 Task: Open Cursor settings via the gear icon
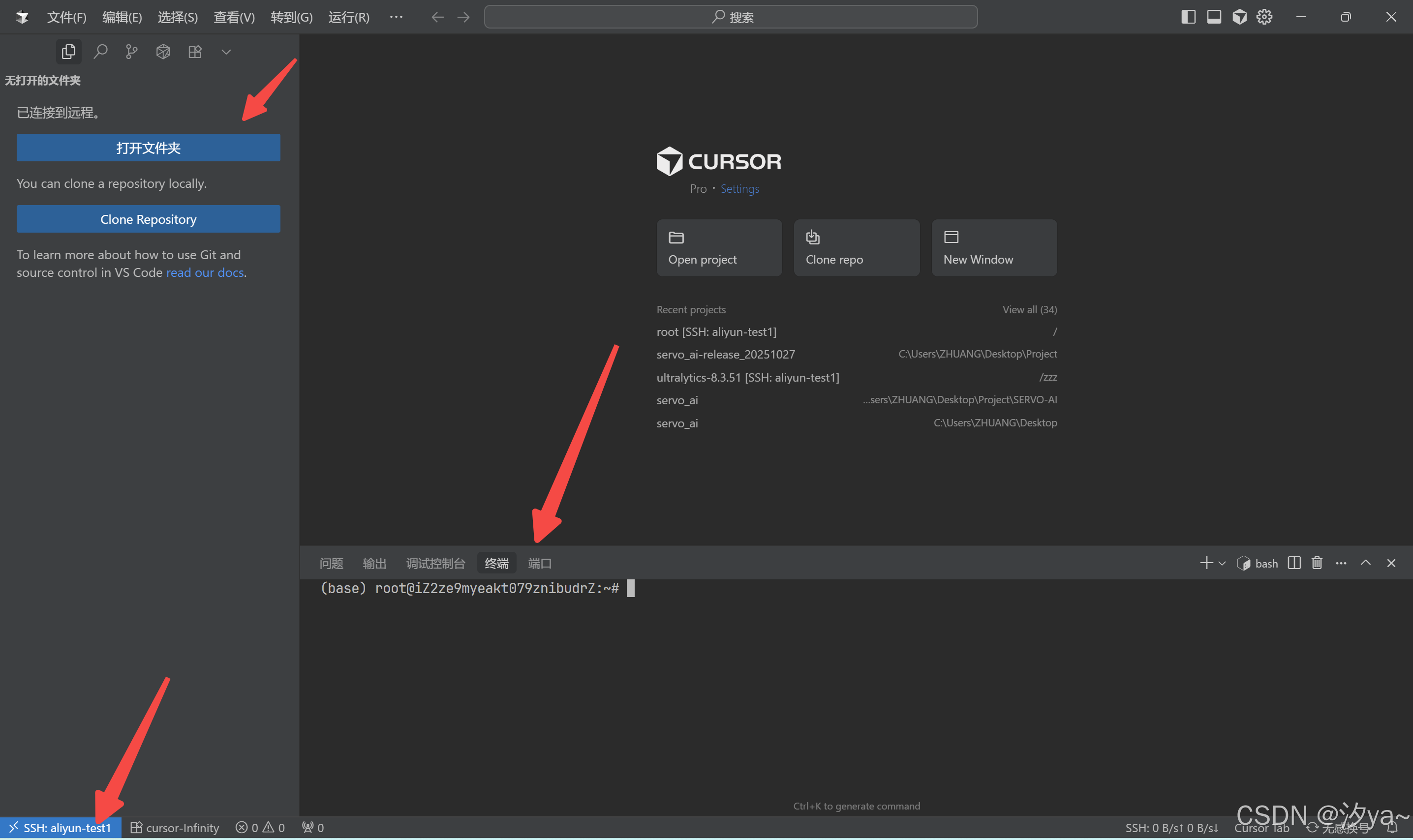tap(1265, 16)
